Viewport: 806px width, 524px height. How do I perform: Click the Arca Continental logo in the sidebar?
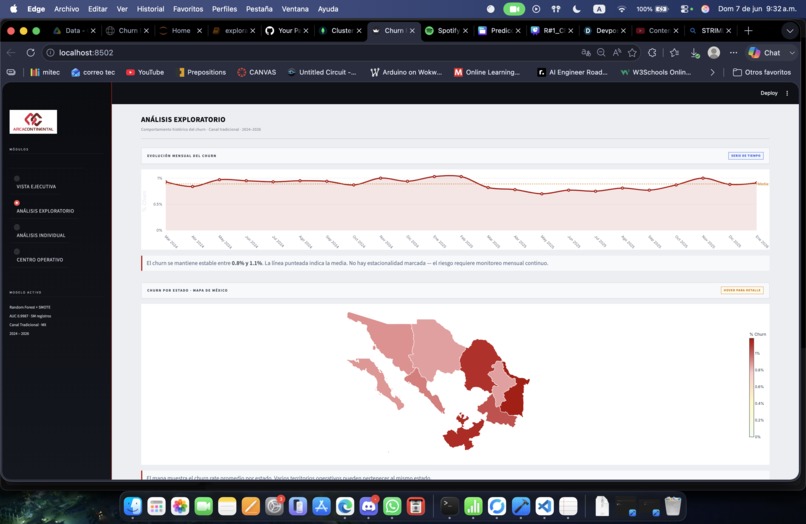(x=33, y=122)
